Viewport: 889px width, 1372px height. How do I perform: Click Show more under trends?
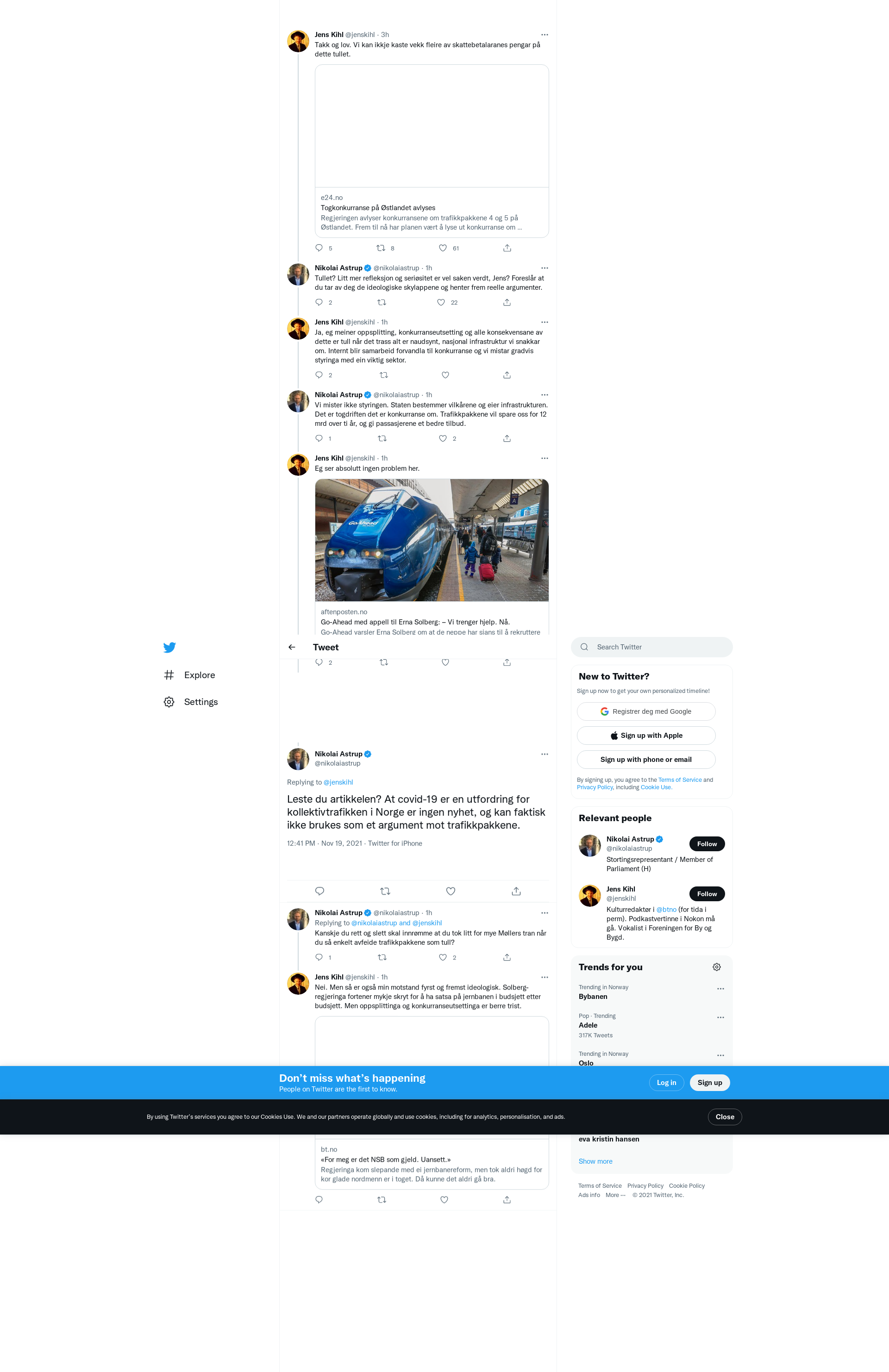coord(595,1161)
